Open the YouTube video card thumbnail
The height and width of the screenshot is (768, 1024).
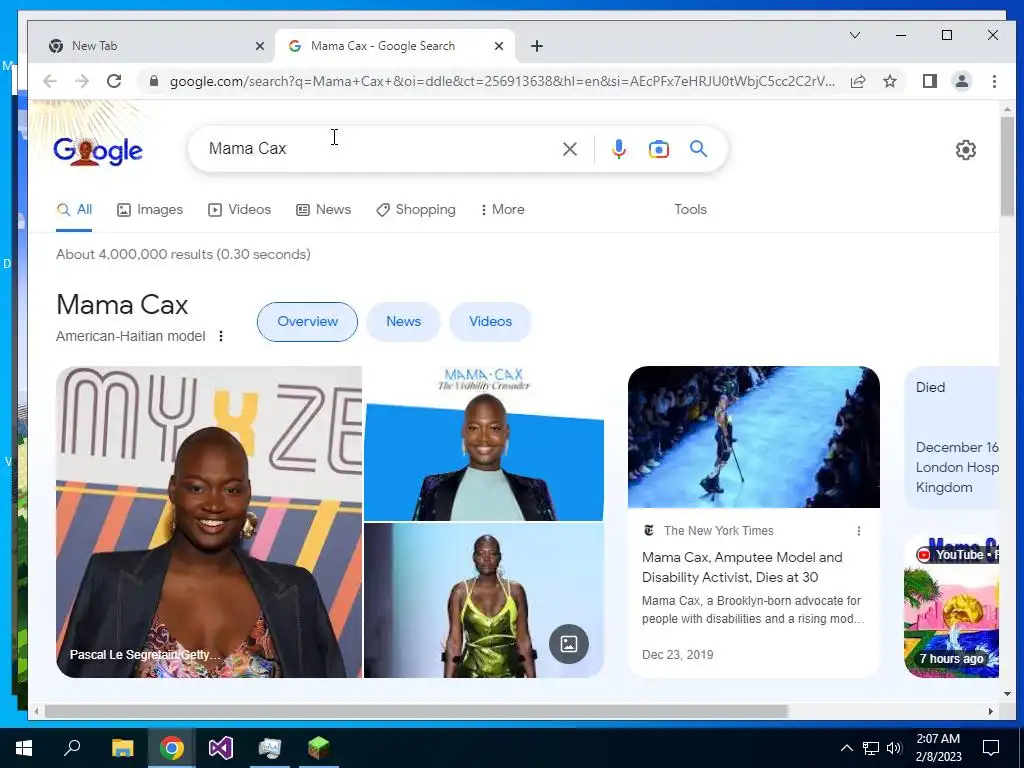952,607
